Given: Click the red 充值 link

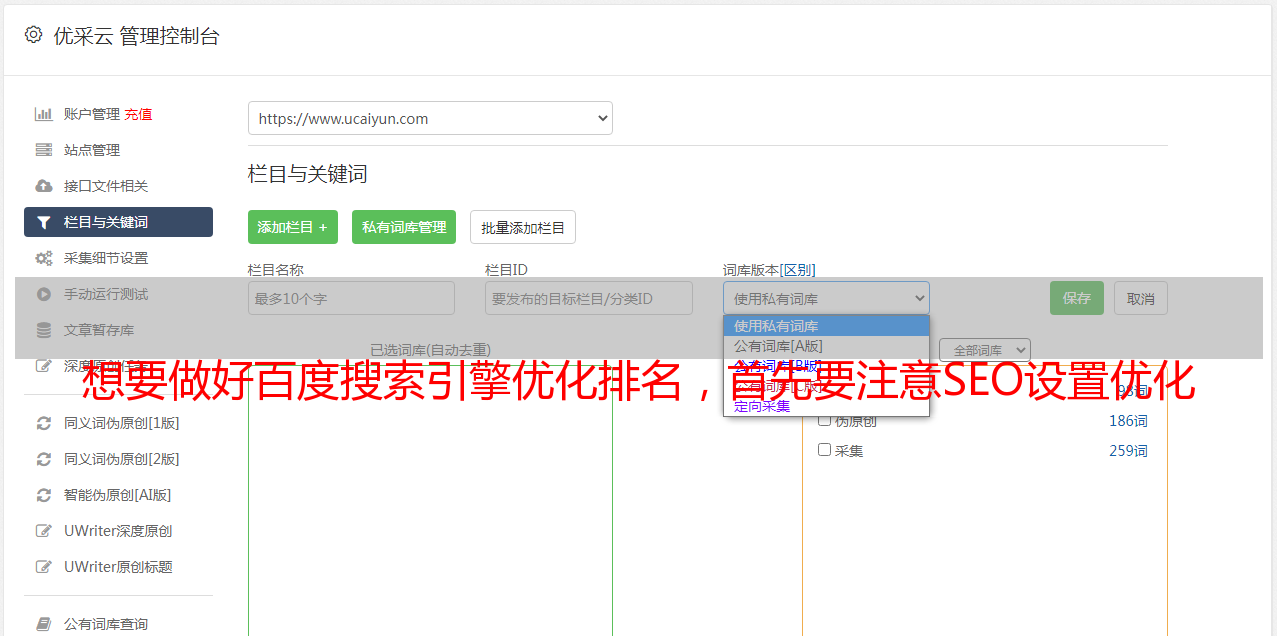Looking at the screenshot, I should [138, 114].
